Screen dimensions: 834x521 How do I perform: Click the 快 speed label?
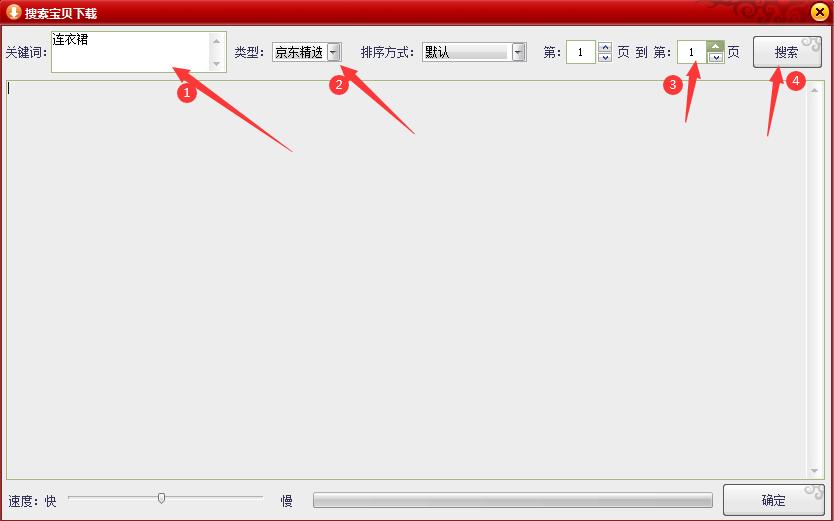51,501
